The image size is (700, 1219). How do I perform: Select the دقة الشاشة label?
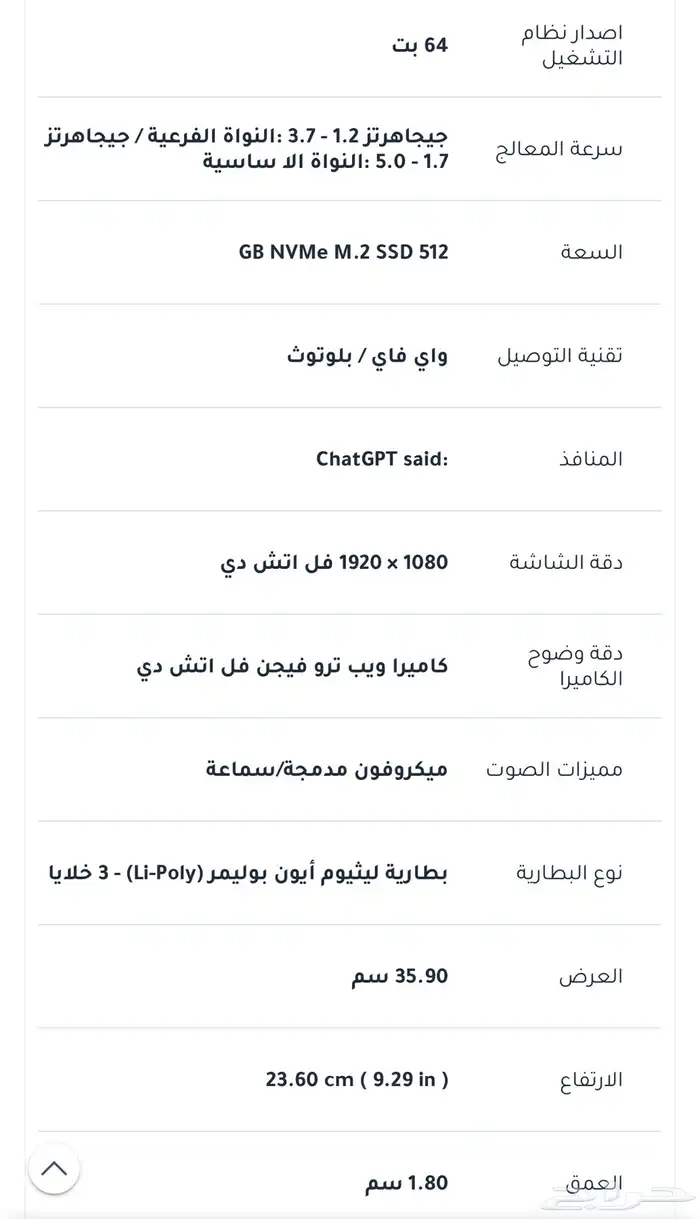[x=566, y=562]
